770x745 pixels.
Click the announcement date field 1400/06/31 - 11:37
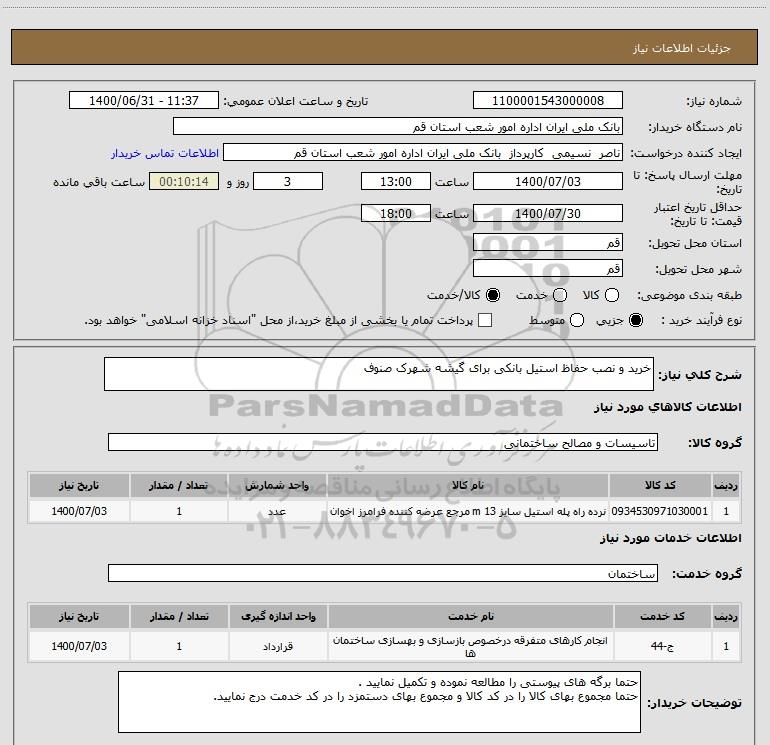[144, 101]
